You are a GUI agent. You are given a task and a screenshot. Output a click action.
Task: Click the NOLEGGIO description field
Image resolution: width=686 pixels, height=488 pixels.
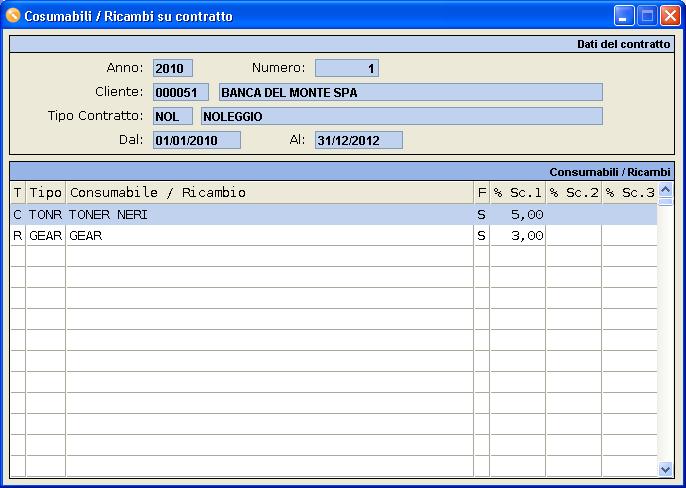pyautogui.click(x=402, y=116)
